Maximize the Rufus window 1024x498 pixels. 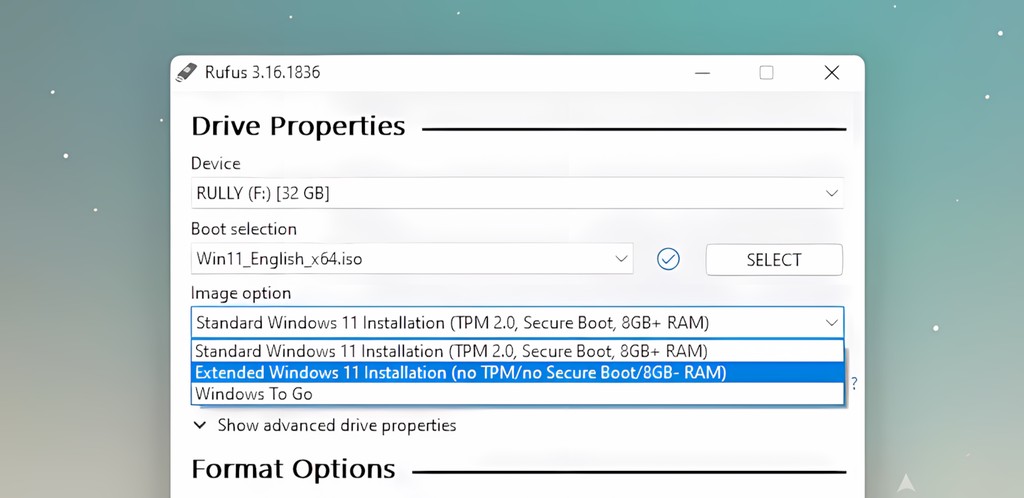click(766, 72)
